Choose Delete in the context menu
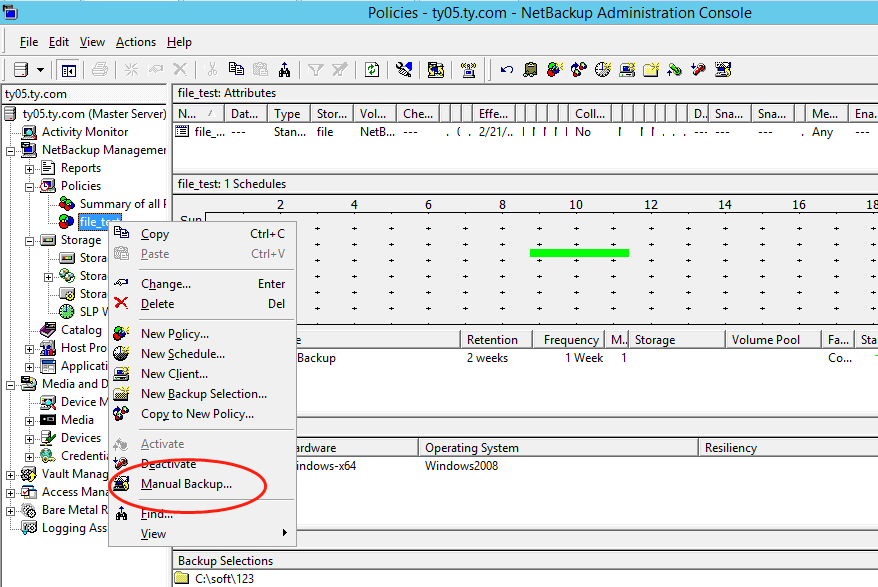Image resolution: width=878 pixels, height=587 pixels. [203, 304]
